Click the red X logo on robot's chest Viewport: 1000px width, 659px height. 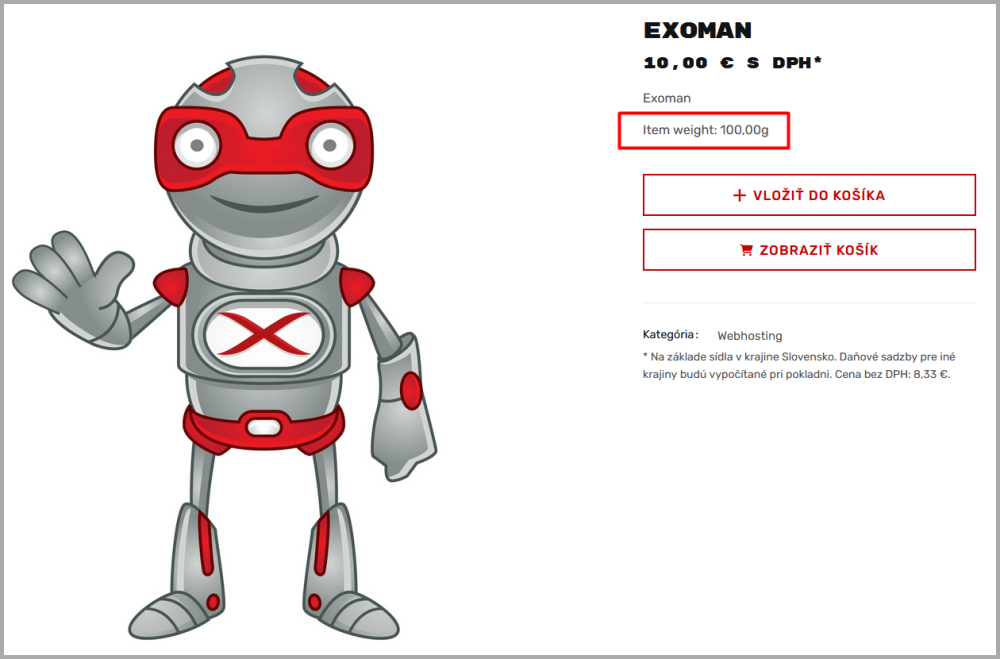(263, 334)
